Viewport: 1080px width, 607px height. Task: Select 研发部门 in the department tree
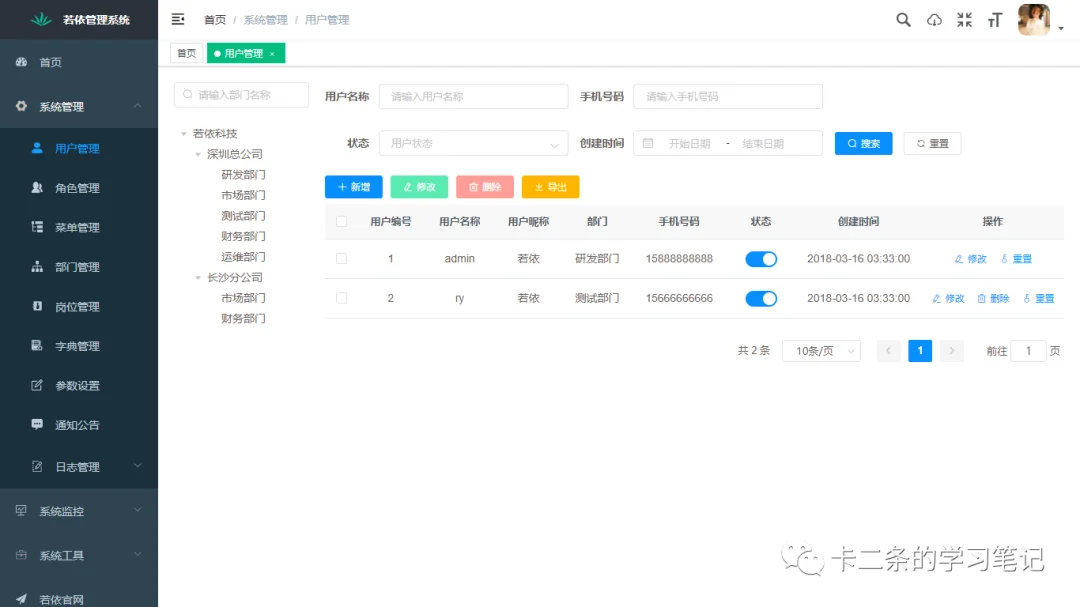(x=243, y=175)
